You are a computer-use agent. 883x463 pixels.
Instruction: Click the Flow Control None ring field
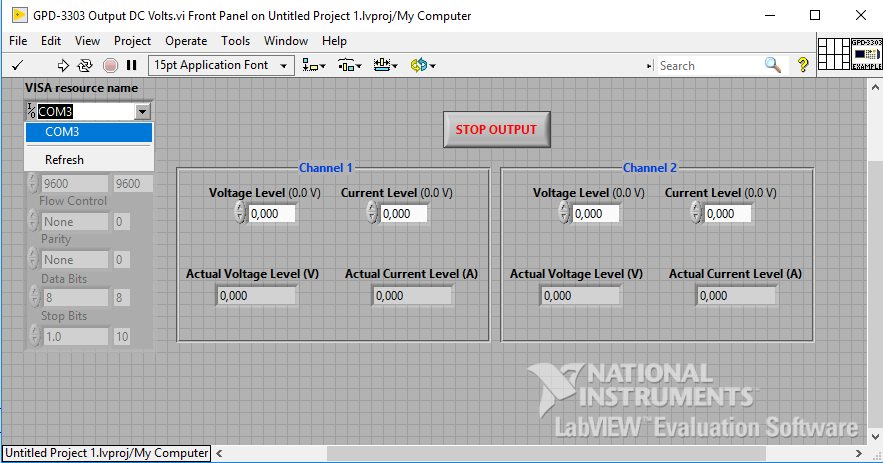(75, 222)
